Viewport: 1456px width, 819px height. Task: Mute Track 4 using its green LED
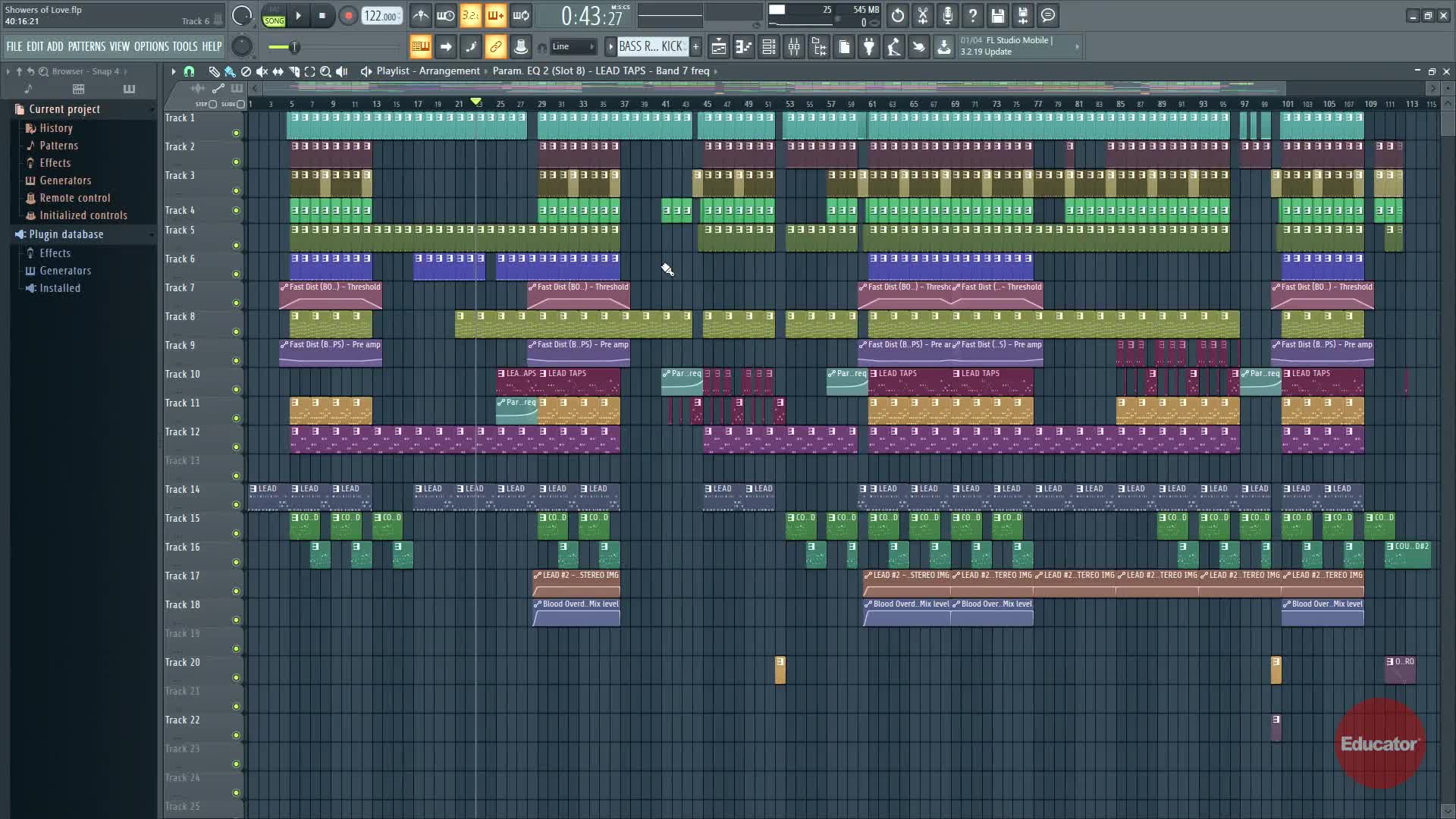pos(236,211)
